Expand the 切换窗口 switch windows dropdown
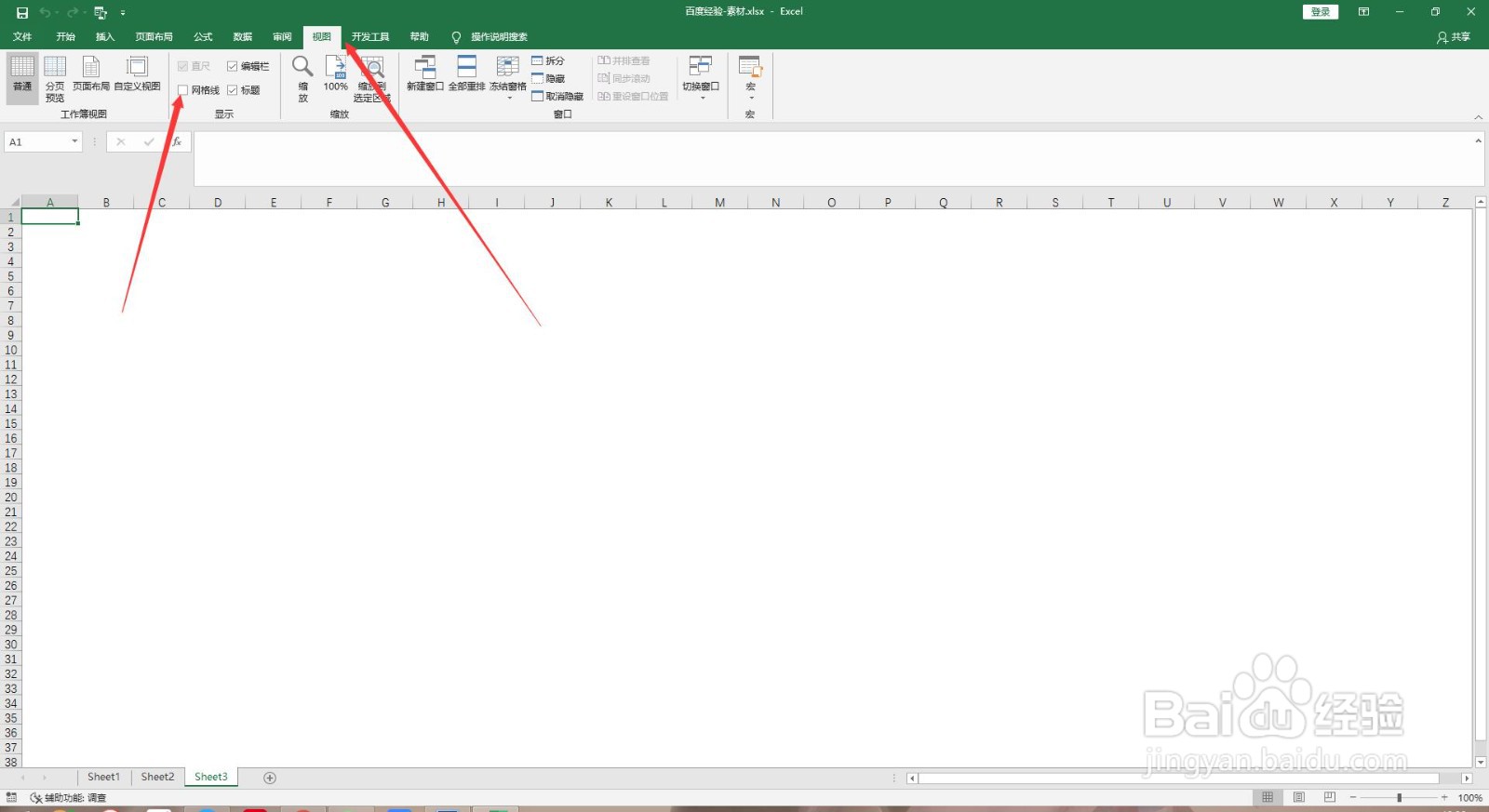The image size is (1489, 812). tap(703, 98)
